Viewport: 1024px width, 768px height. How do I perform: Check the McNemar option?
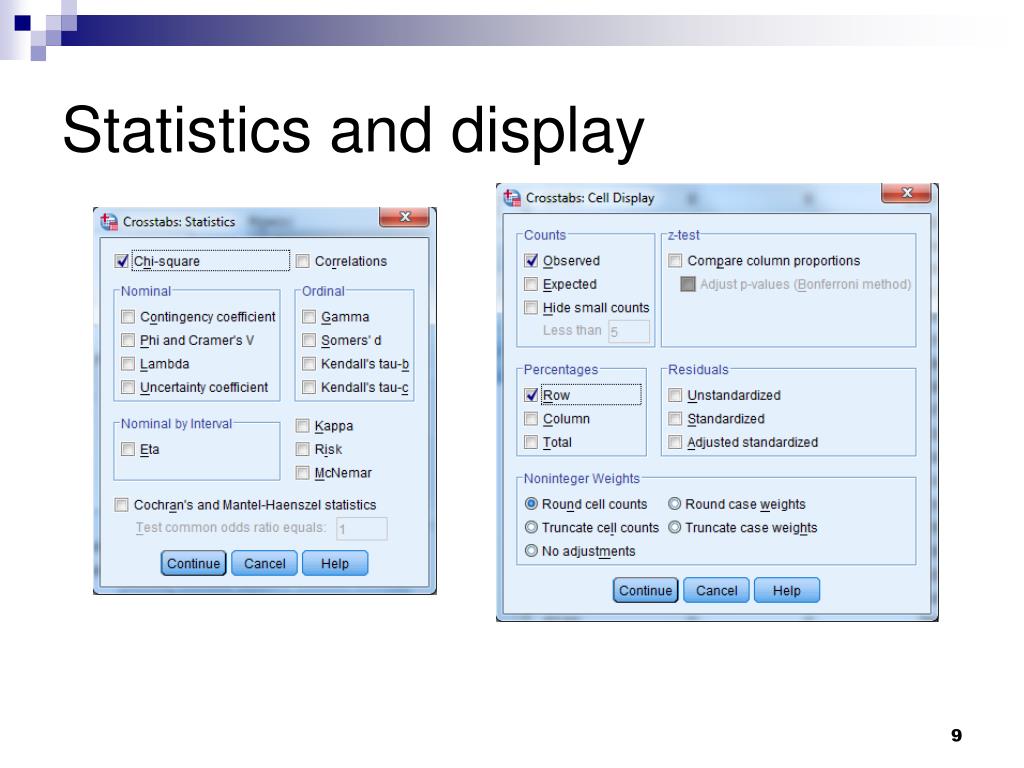click(302, 473)
